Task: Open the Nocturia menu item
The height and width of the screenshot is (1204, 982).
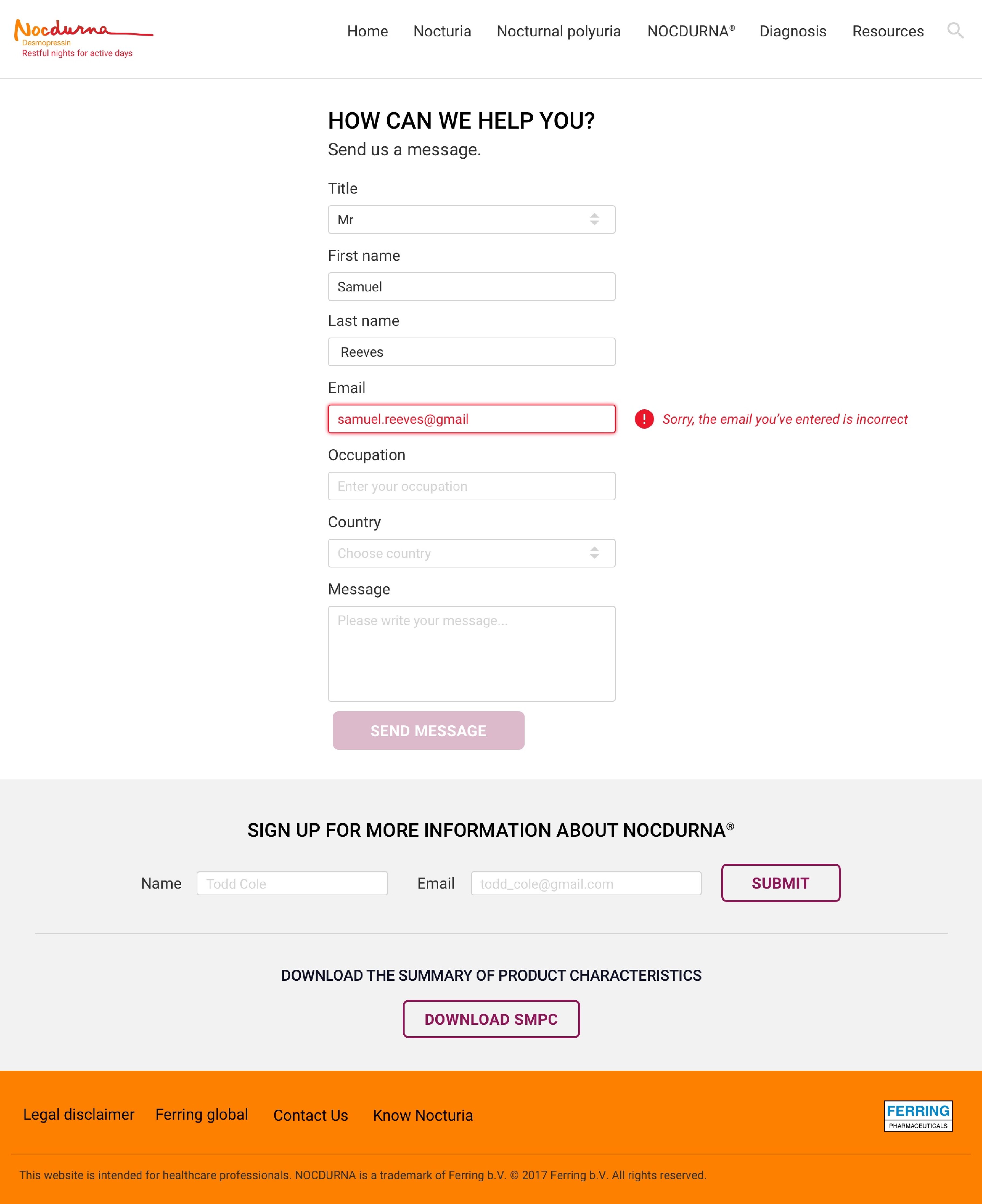Action: click(442, 31)
